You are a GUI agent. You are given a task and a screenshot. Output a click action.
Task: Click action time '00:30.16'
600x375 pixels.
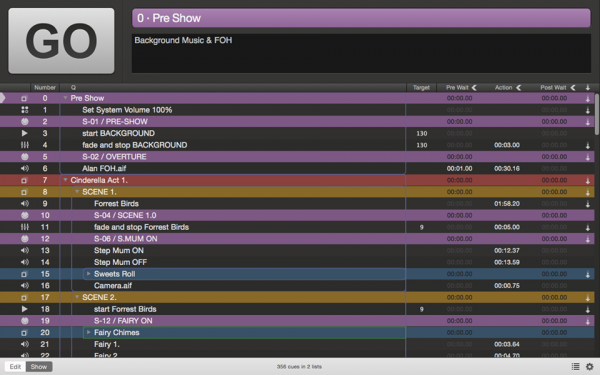click(507, 169)
